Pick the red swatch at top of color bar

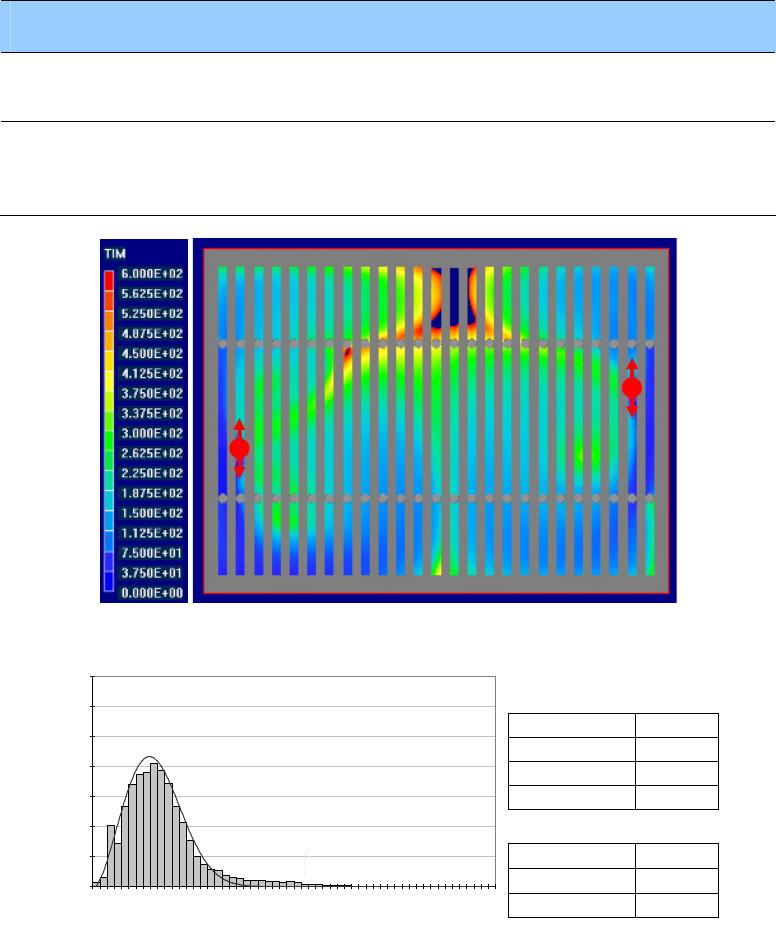point(109,276)
